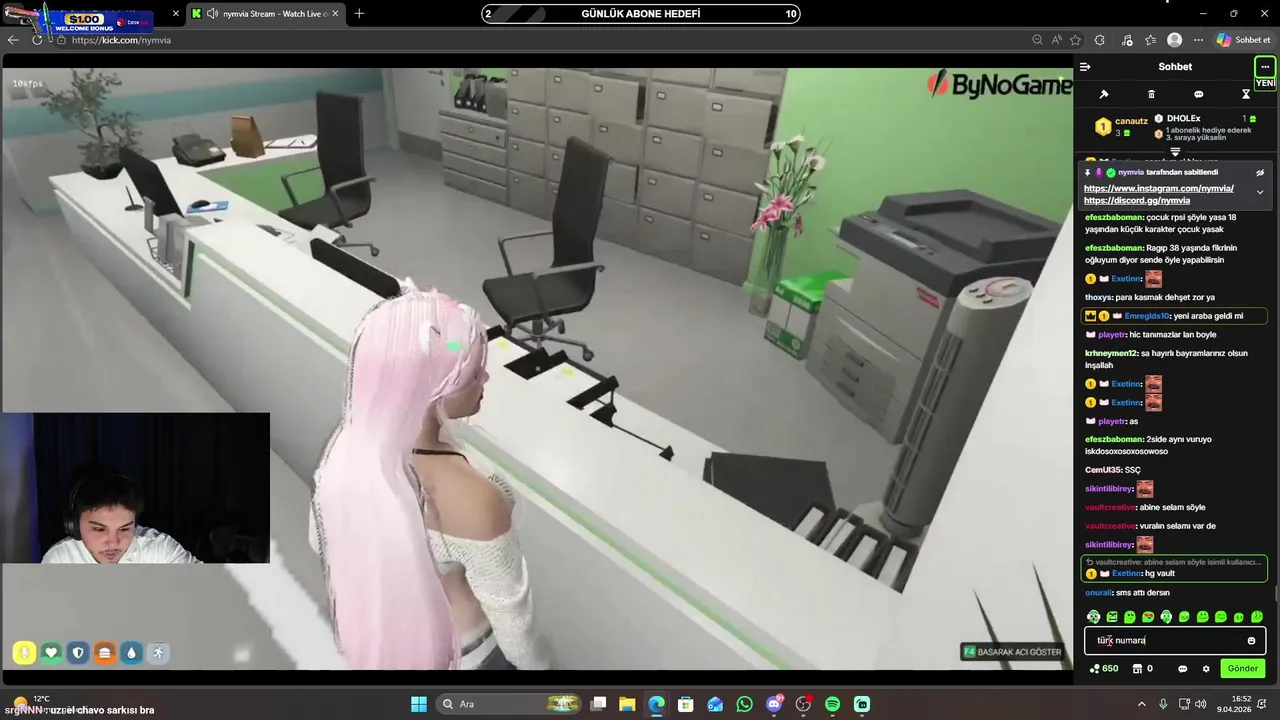
Task: Open chat settings gear icon
Action: click(x=1206, y=669)
